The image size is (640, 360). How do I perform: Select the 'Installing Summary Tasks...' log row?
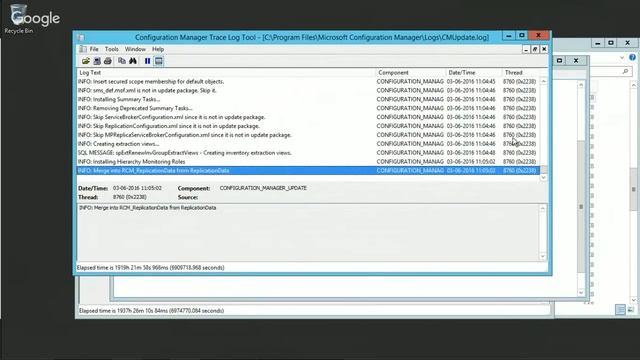coord(308,100)
